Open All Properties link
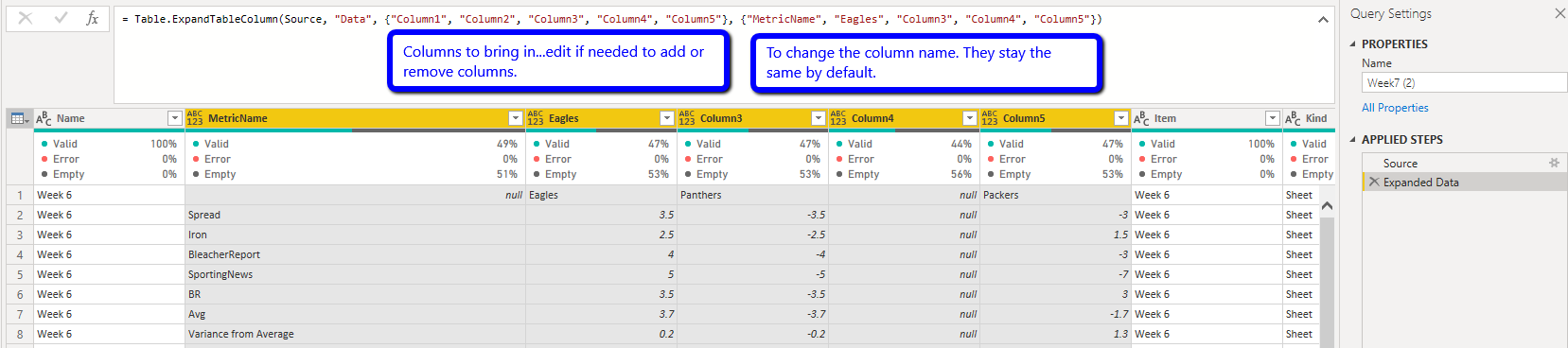This screenshot has width=1568, height=348. pyautogui.click(x=1395, y=108)
